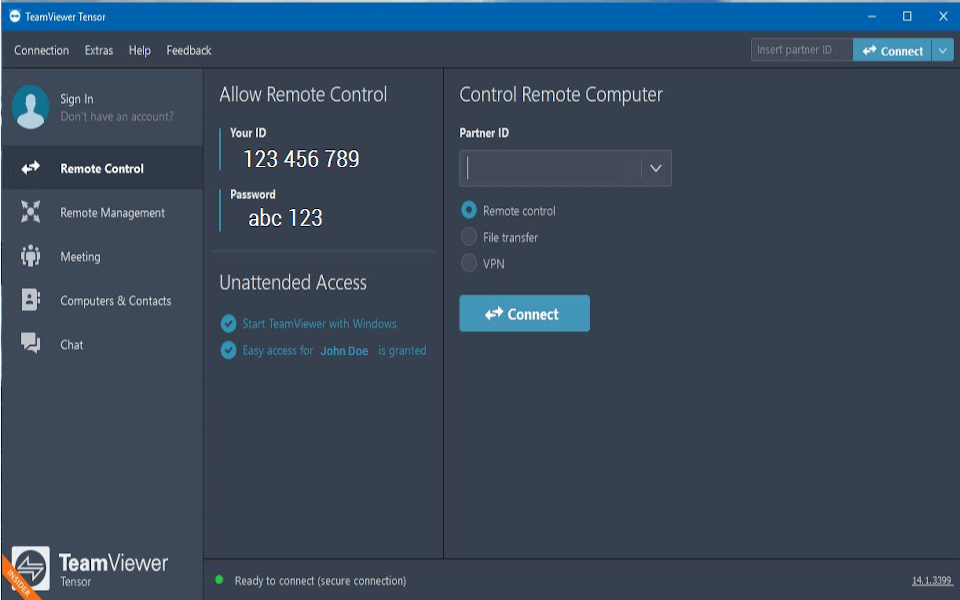This screenshot has height=600, width=960.
Task: Click the Meeting people icon
Action: point(31,256)
